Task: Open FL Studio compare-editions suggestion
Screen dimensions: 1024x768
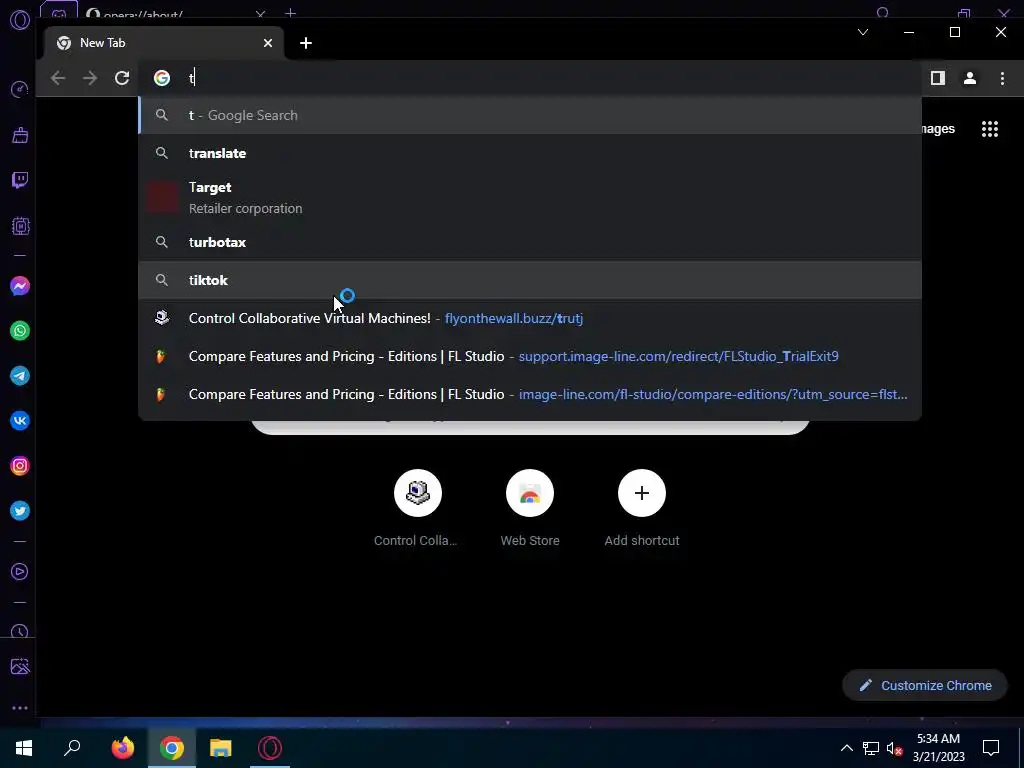Action: (x=530, y=394)
